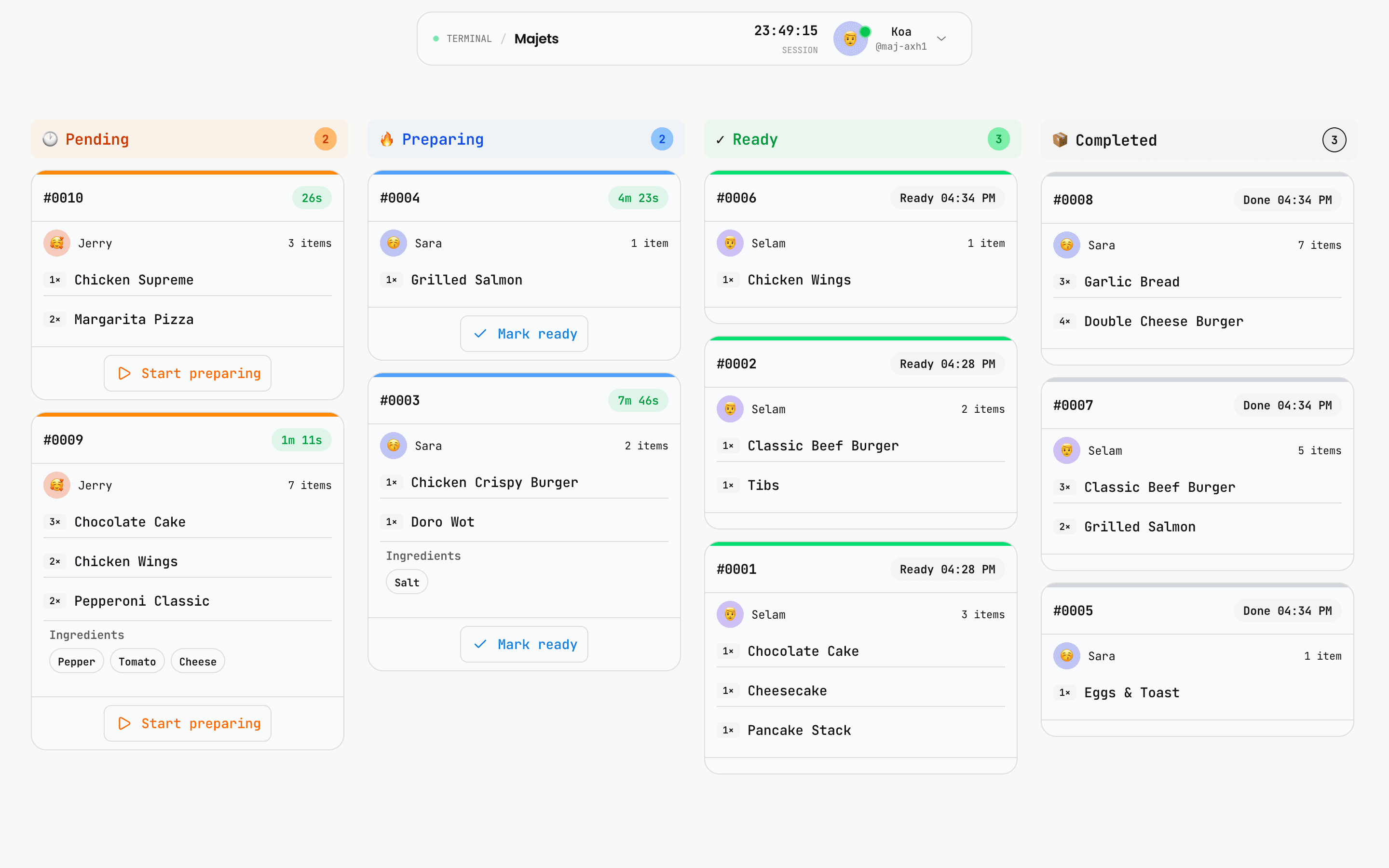Click Selam's avatar on order #0002

tap(730, 409)
